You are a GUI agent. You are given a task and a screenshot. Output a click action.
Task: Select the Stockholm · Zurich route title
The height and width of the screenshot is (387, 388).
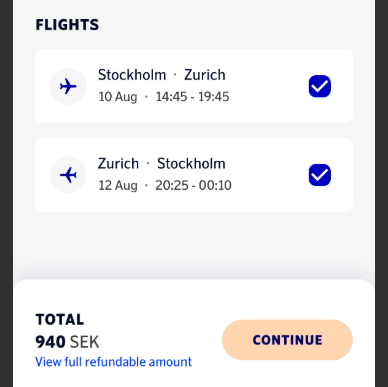pyautogui.click(x=162, y=75)
